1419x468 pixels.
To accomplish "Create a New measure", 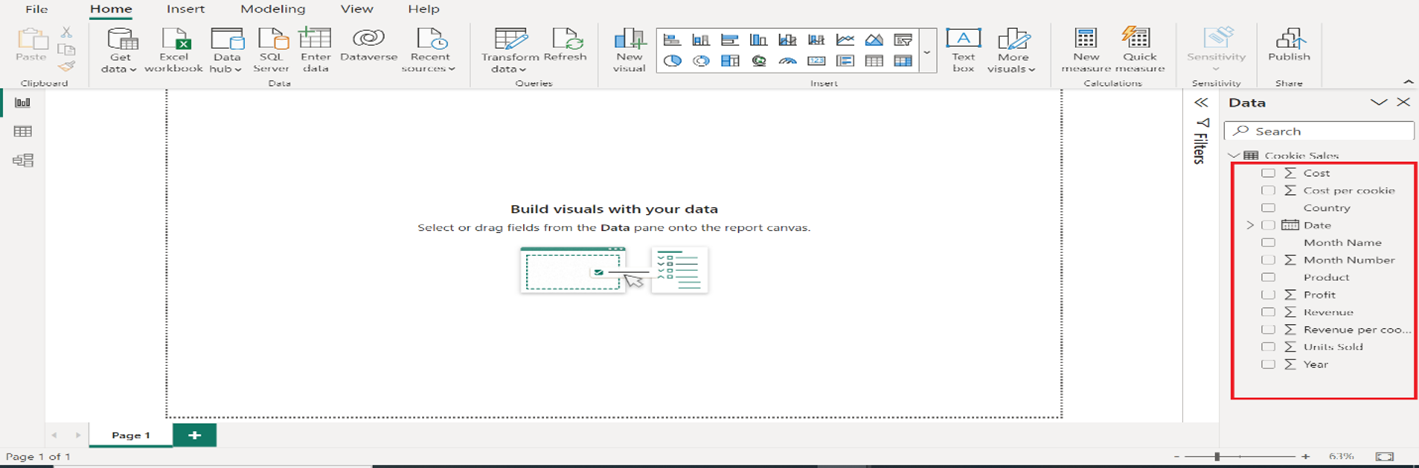I will click(x=1086, y=49).
